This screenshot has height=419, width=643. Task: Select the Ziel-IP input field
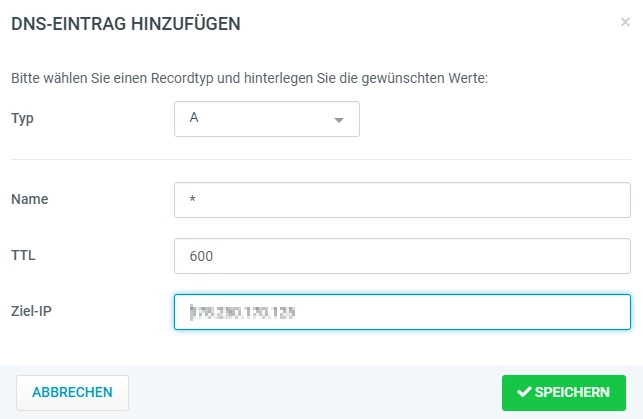point(402,312)
